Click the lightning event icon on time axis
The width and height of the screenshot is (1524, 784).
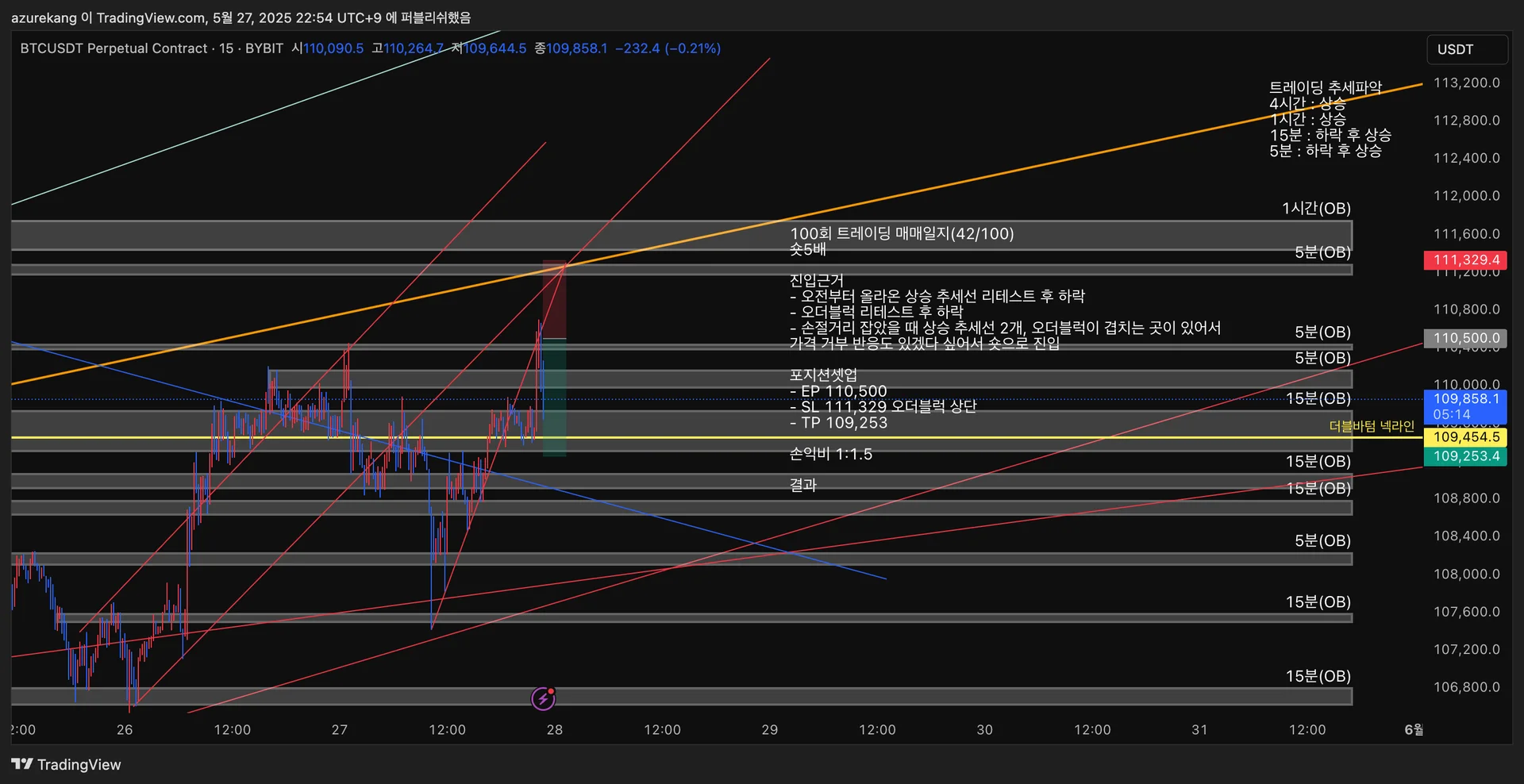pyautogui.click(x=543, y=698)
